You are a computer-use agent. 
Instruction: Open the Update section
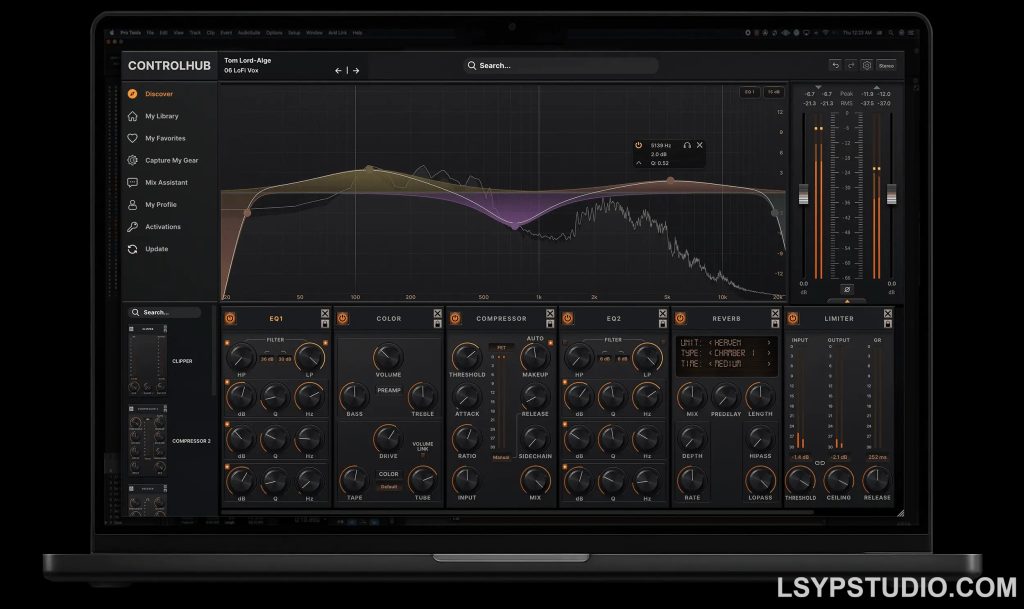[157, 248]
